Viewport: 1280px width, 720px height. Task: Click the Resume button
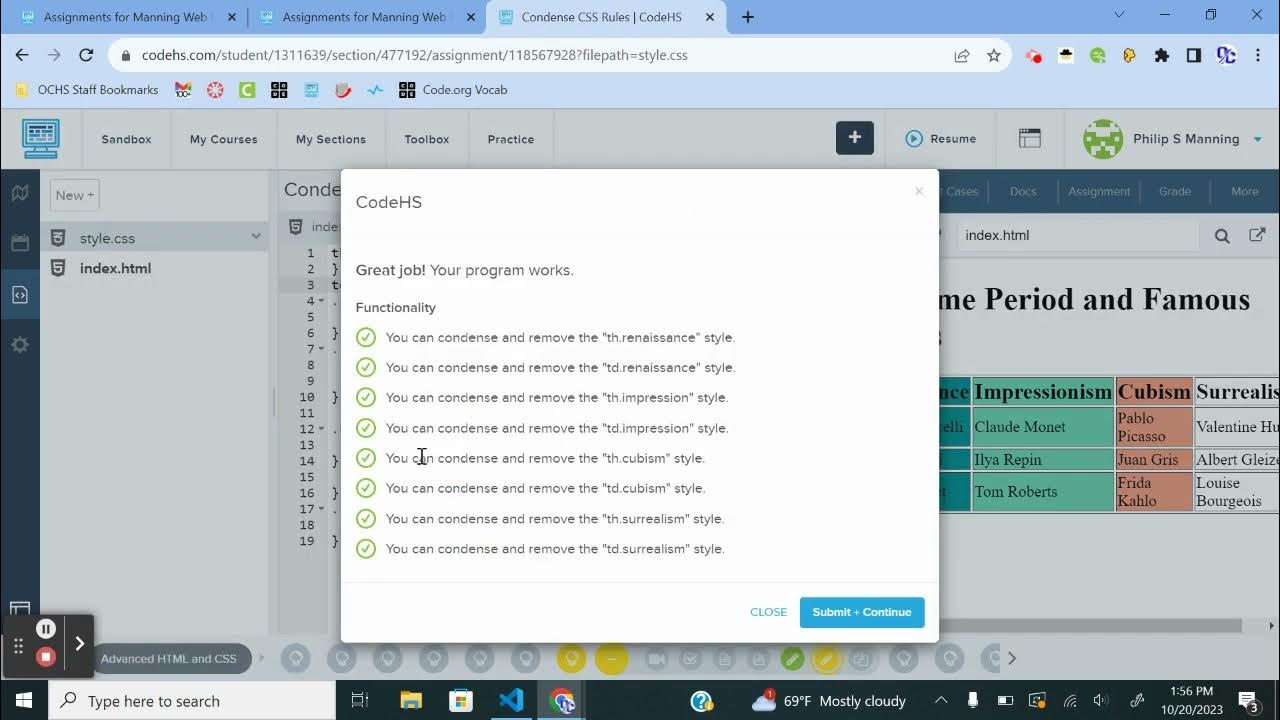pos(941,139)
